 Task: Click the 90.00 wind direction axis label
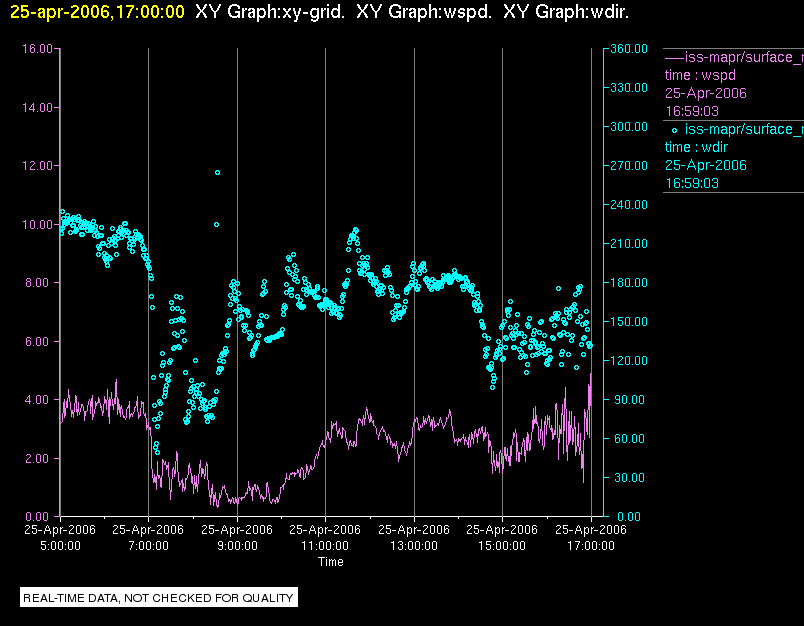[x=629, y=399]
